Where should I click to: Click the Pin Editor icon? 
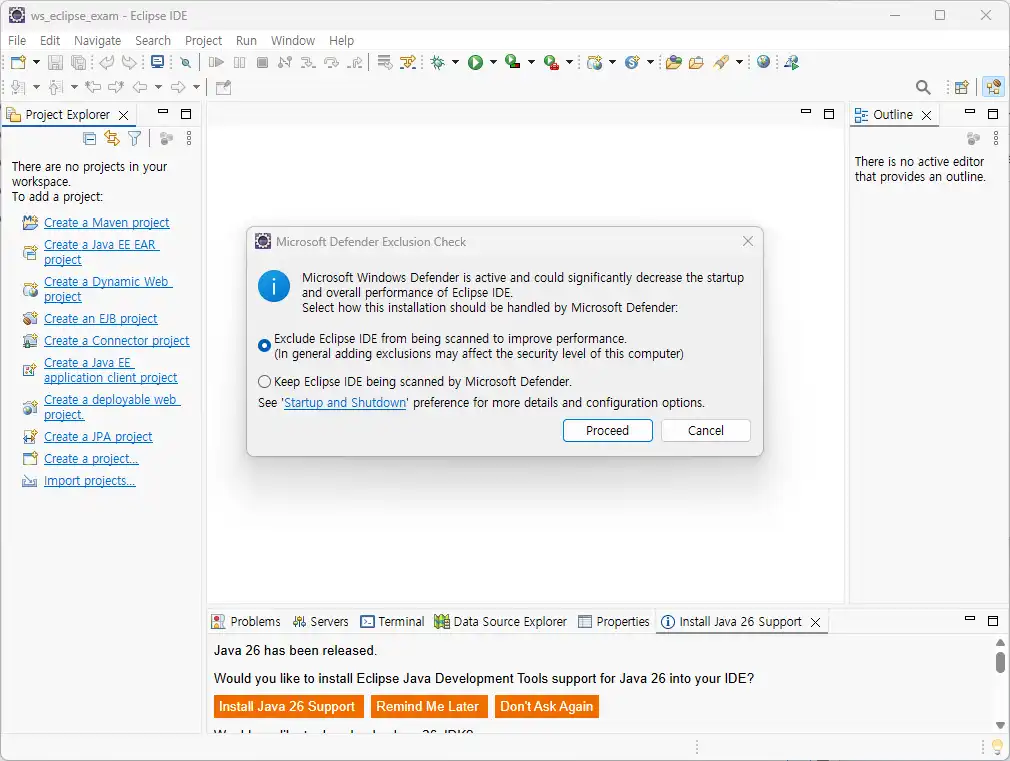coord(224,87)
